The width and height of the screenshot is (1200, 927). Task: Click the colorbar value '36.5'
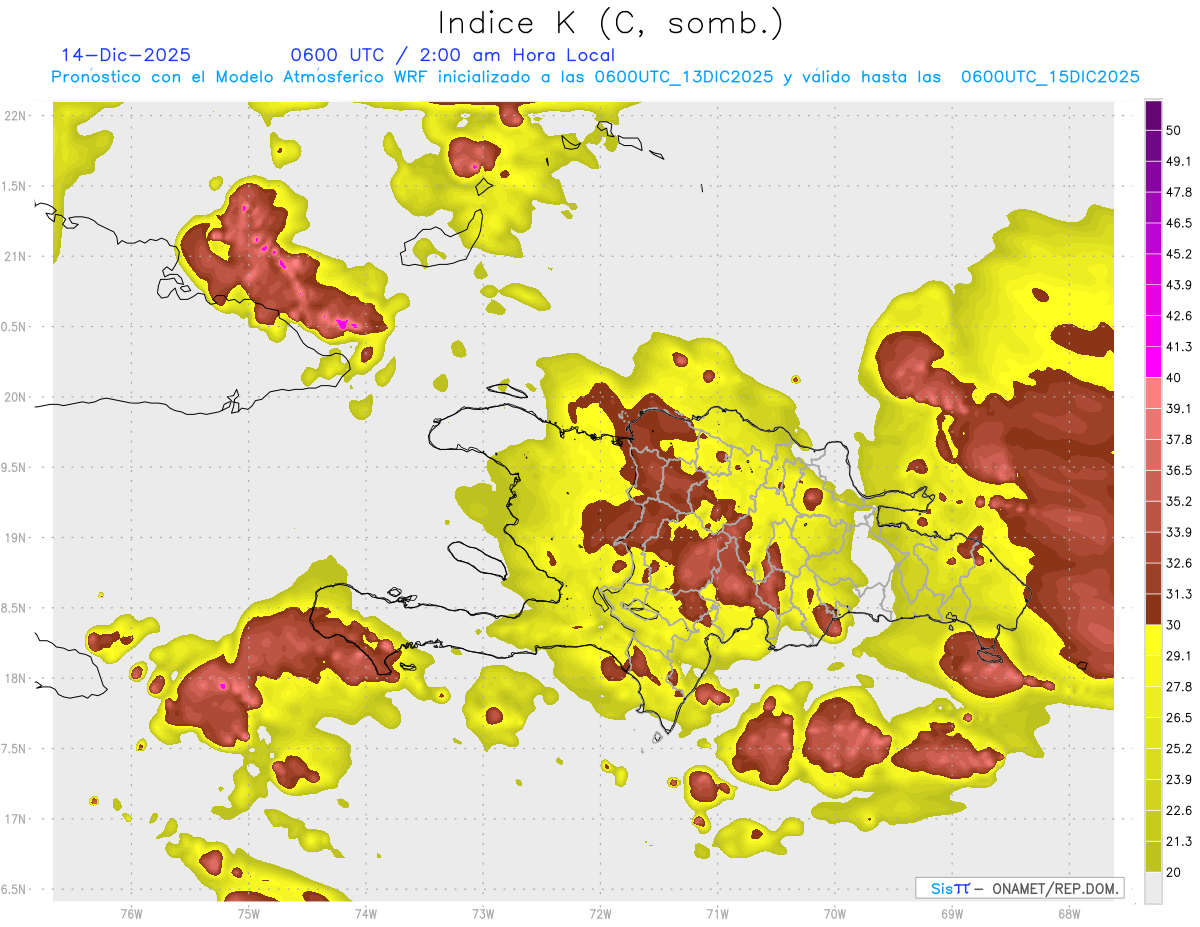click(x=1178, y=470)
